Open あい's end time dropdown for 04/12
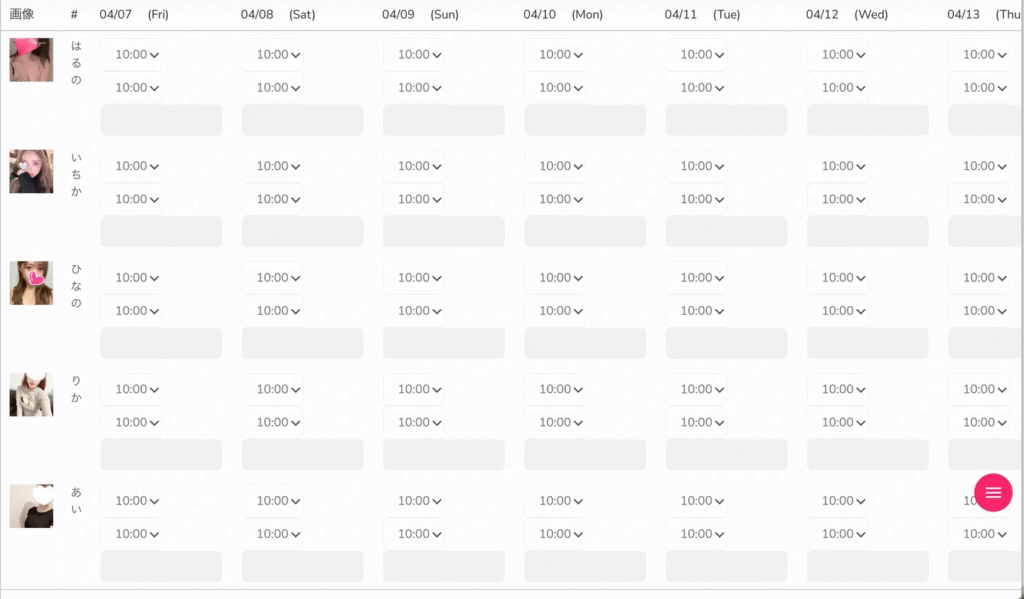This screenshot has width=1024, height=599. click(x=839, y=534)
